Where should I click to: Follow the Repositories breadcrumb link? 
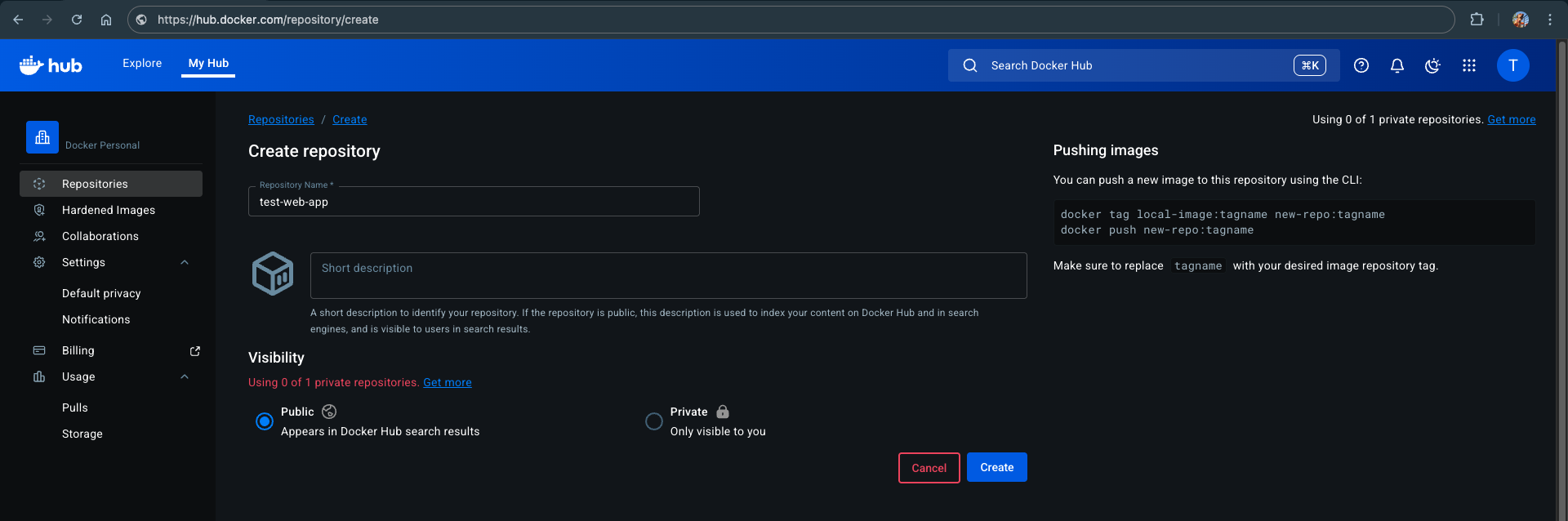(281, 119)
